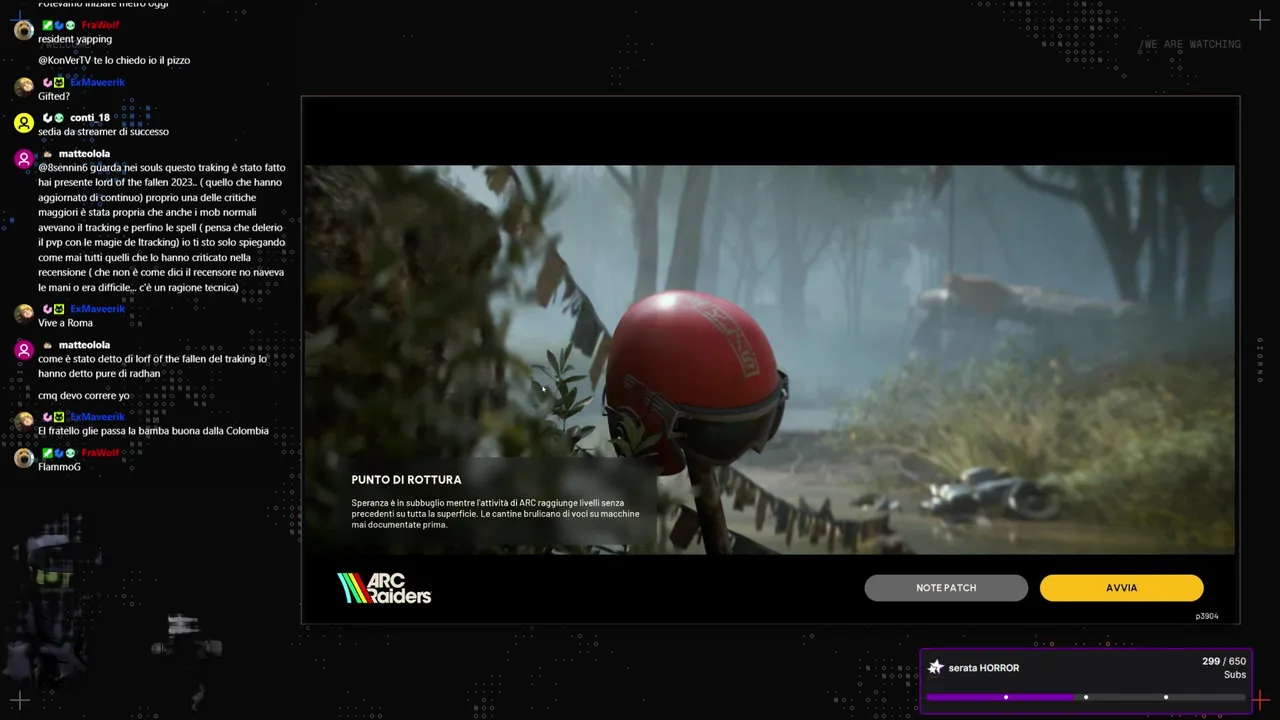1280x720 pixels.
Task: Open the conti_18 username
Action: point(90,118)
